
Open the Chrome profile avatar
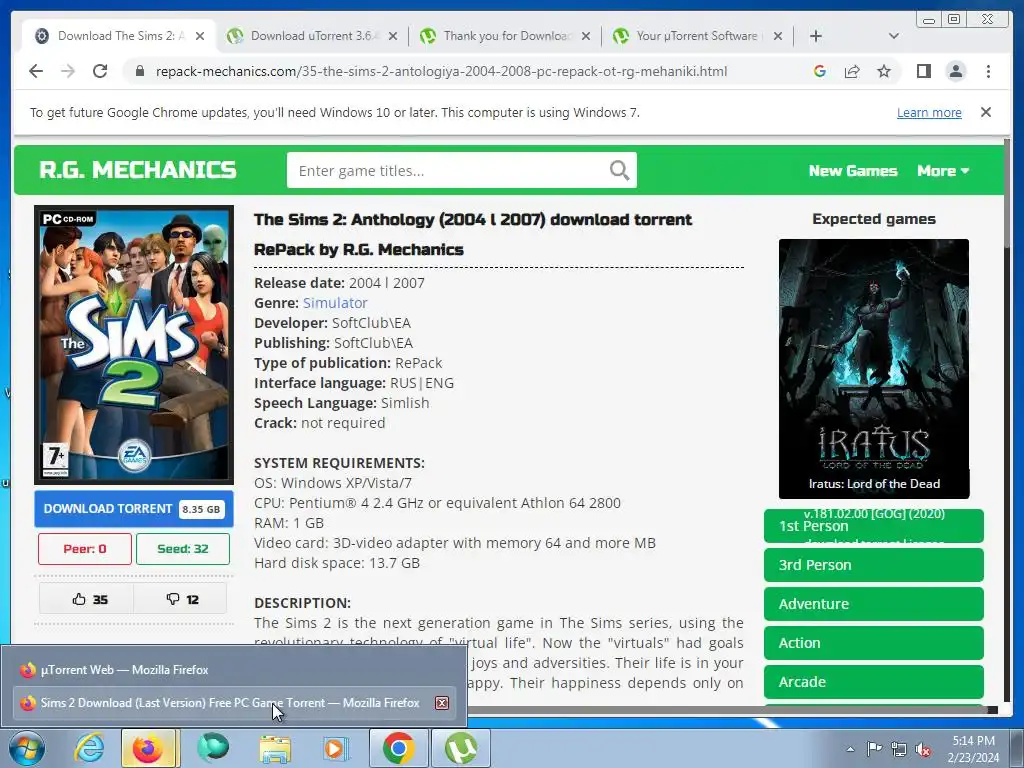click(955, 71)
